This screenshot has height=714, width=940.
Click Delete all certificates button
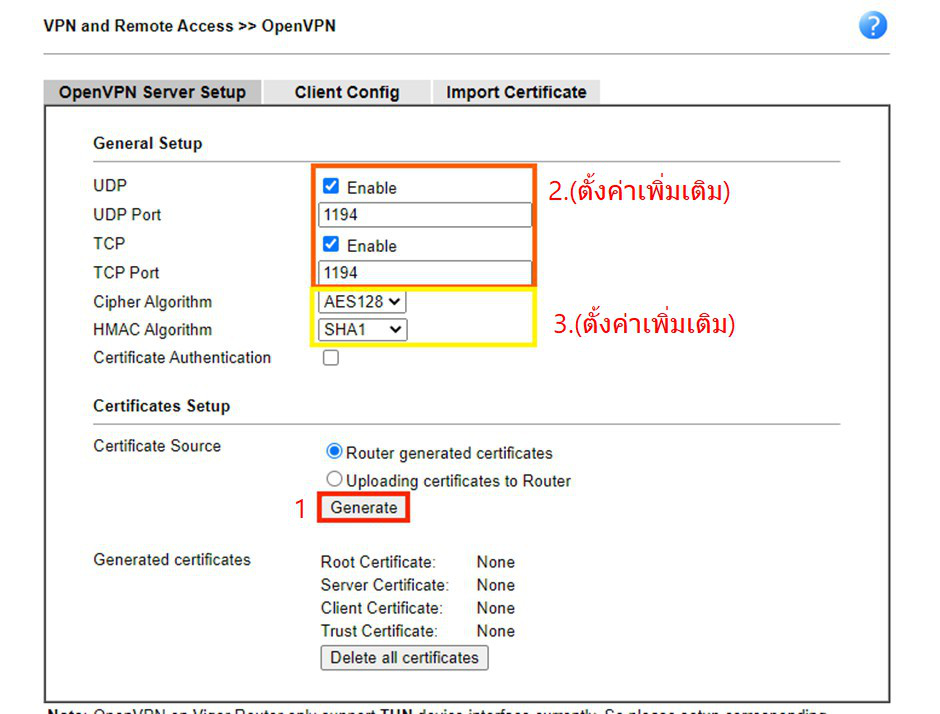point(404,658)
